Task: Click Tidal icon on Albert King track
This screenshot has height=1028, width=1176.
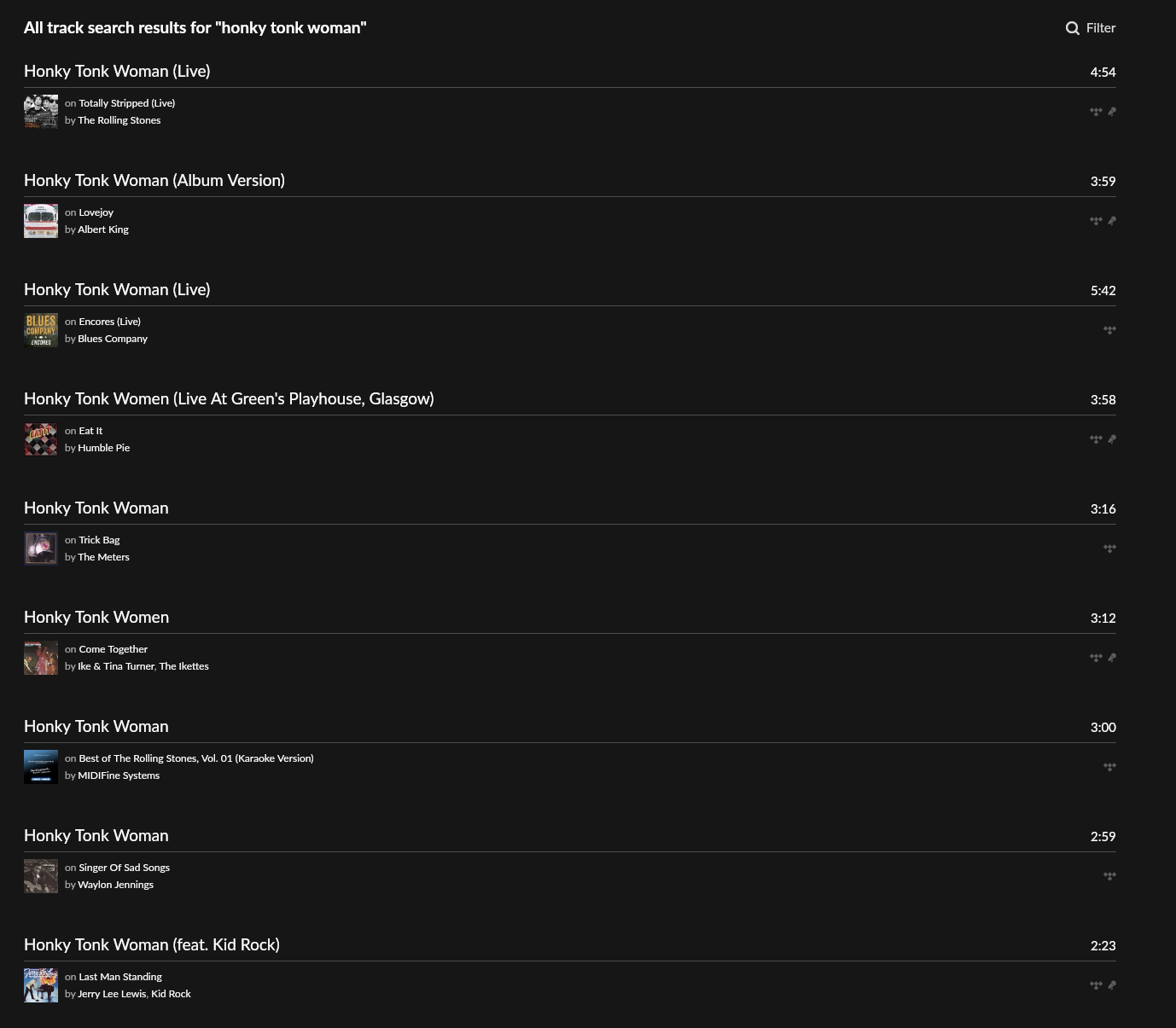Action: (1096, 221)
